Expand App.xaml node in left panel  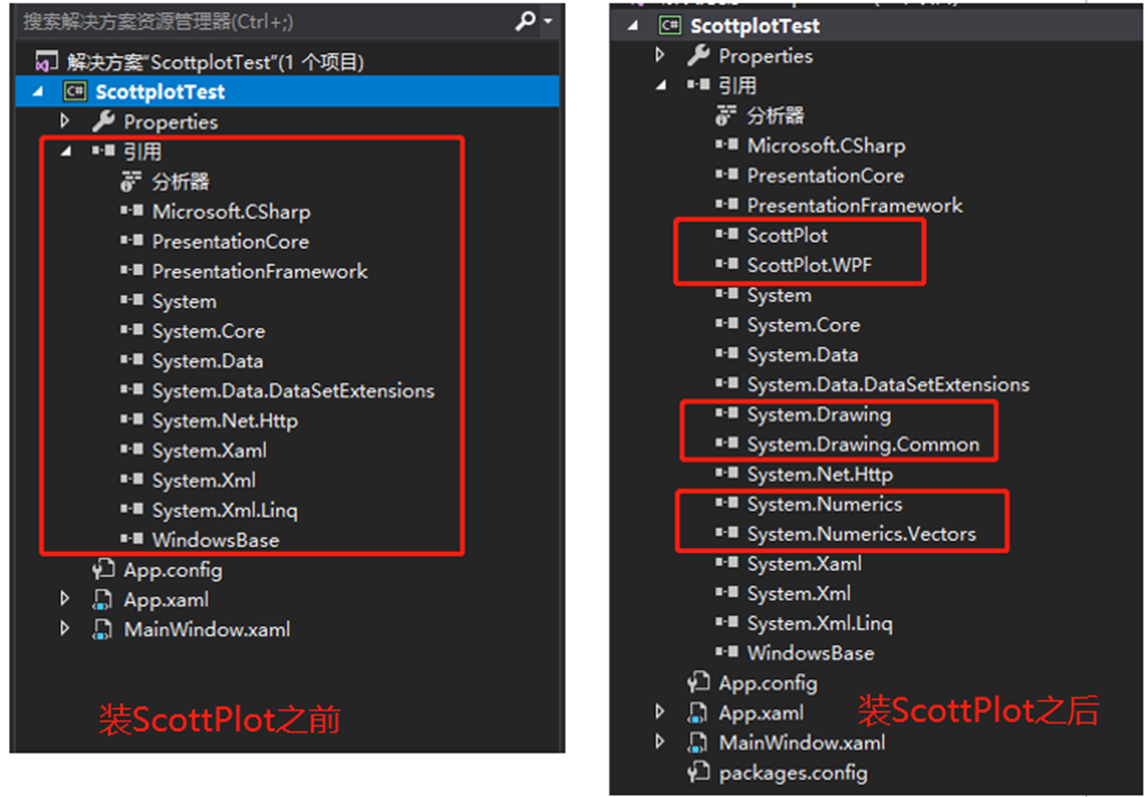(x=65, y=599)
